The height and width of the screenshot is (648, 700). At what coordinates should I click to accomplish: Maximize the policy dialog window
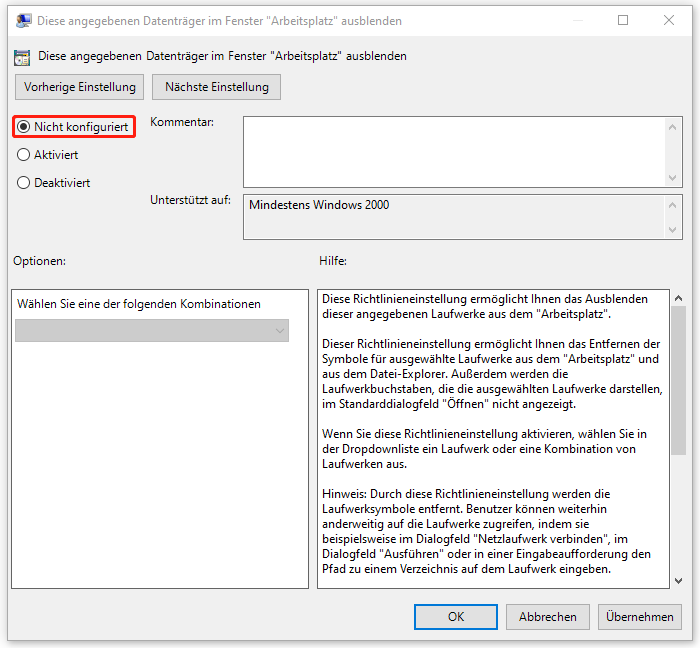click(623, 20)
